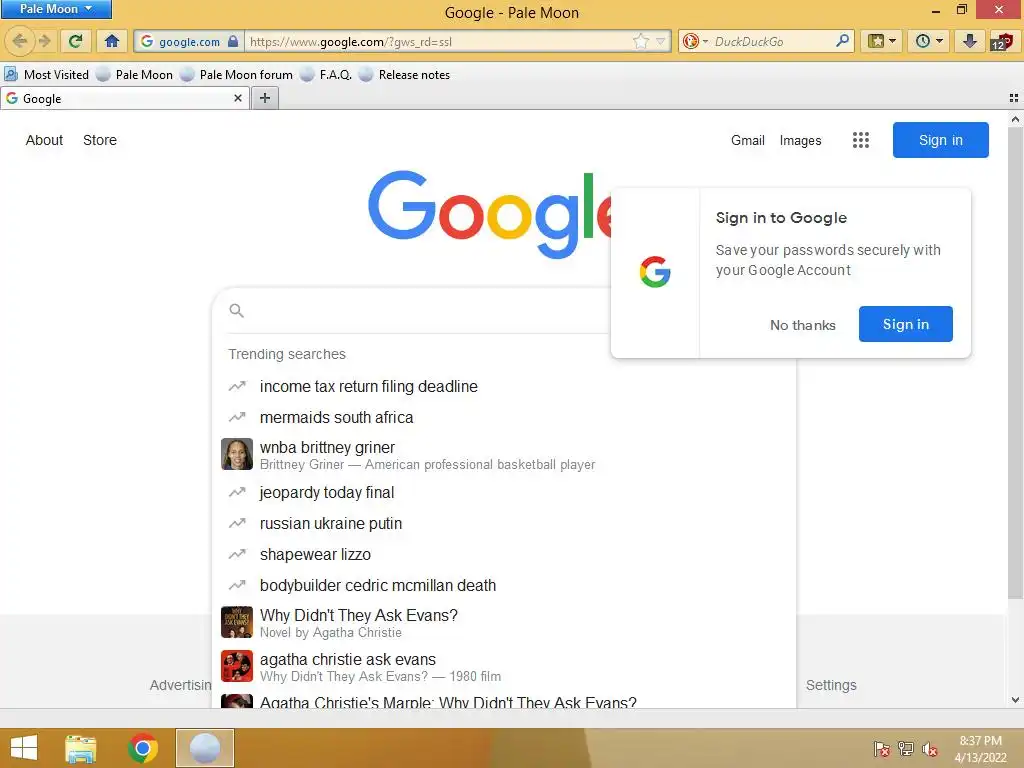Open the Action Center flag in the tray

pyautogui.click(x=881, y=749)
